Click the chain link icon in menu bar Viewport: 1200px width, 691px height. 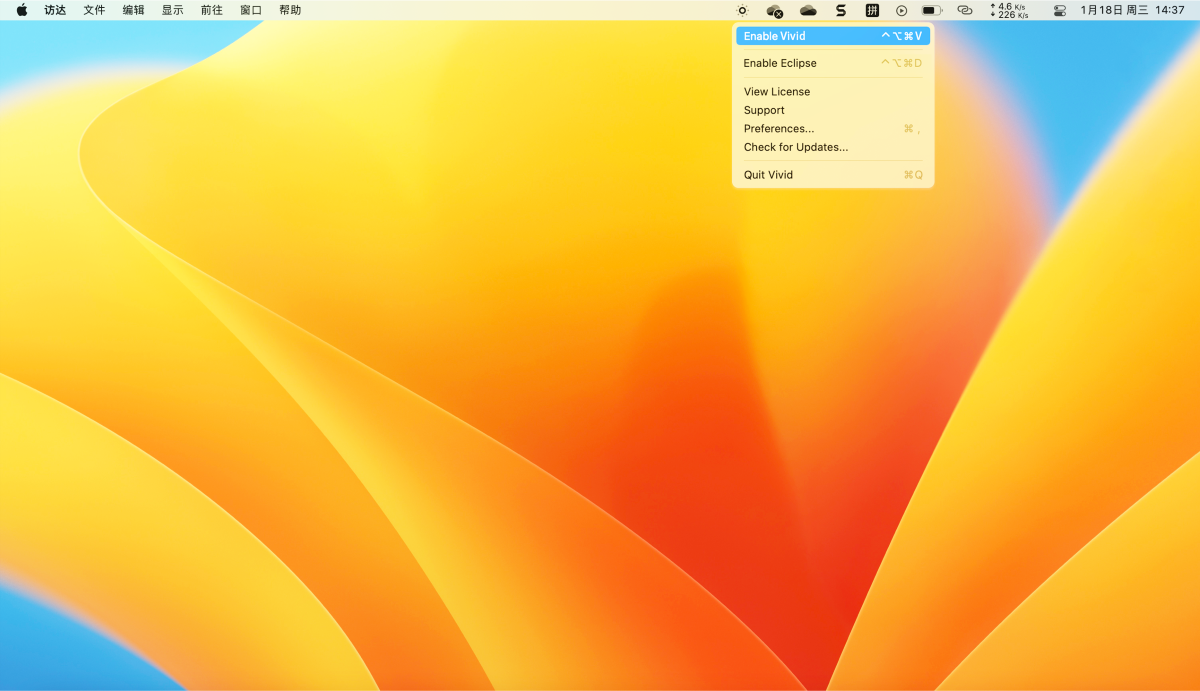click(964, 10)
